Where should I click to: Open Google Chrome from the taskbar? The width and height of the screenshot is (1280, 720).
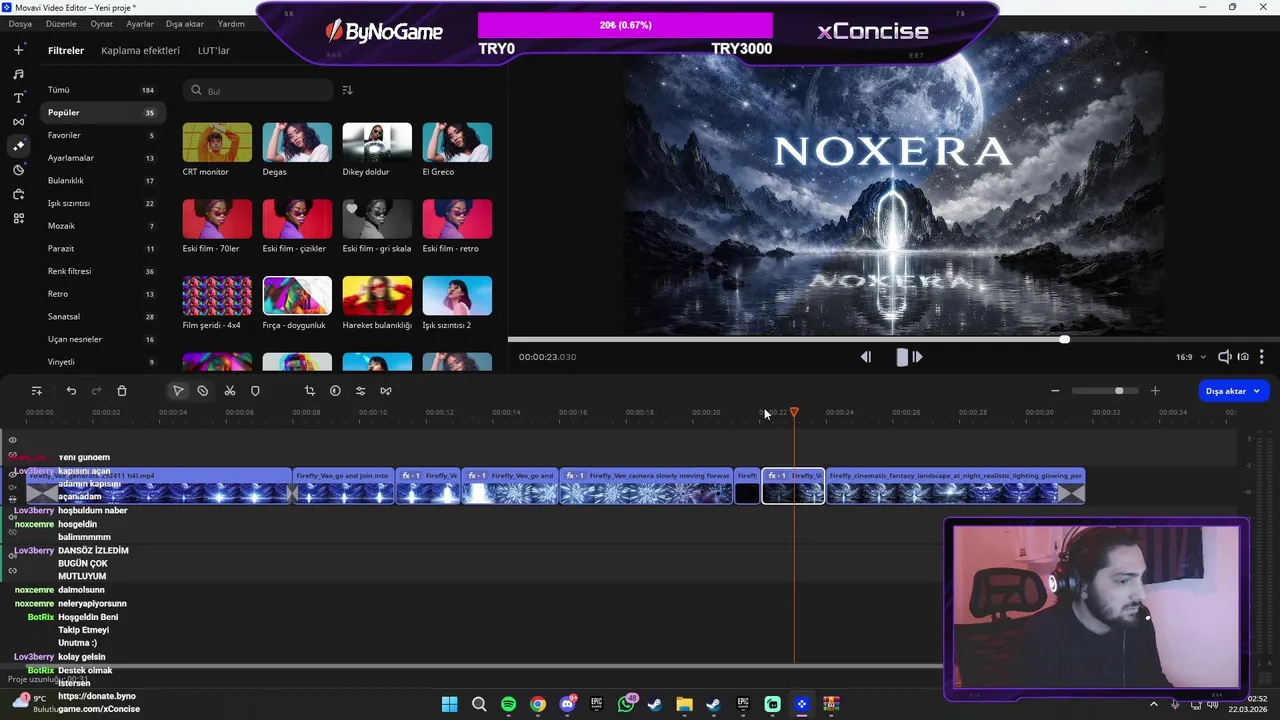tap(538, 704)
